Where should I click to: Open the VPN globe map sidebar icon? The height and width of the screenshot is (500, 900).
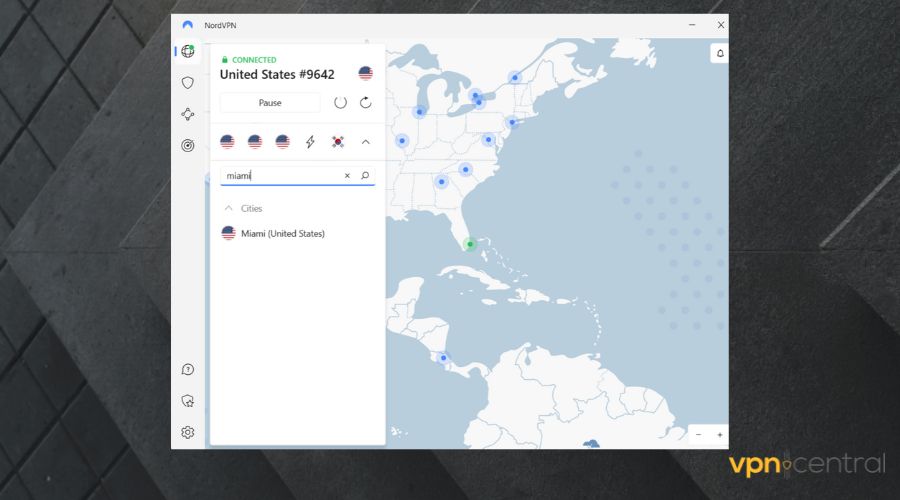pyautogui.click(x=188, y=51)
